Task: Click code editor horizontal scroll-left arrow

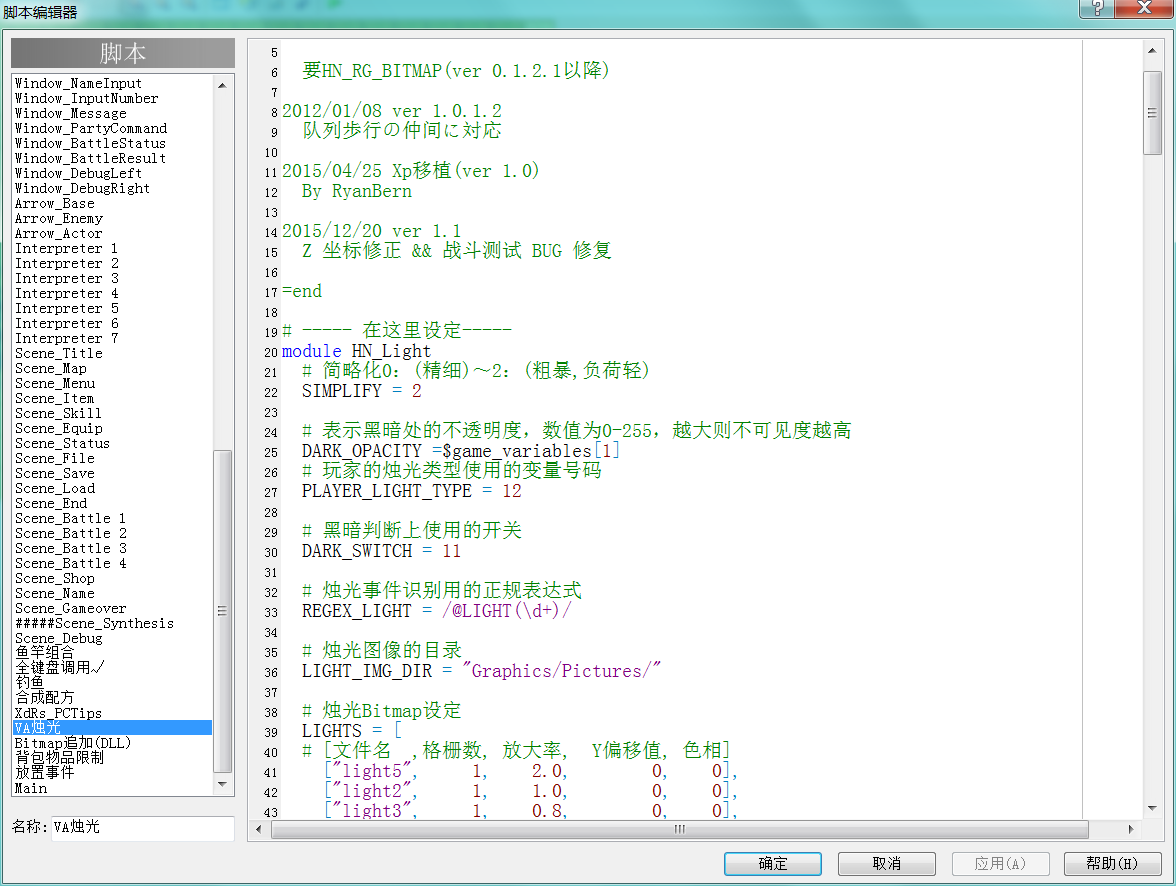Action: pyautogui.click(x=259, y=829)
